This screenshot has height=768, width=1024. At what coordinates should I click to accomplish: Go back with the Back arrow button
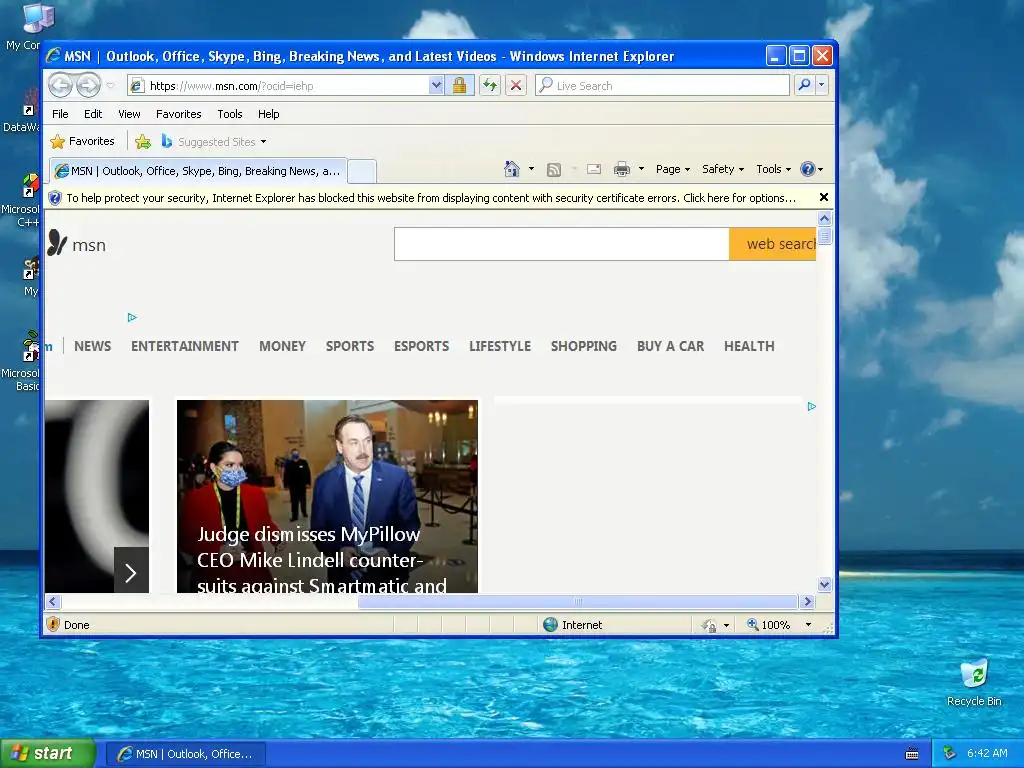pyautogui.click(x=60, y=85)
